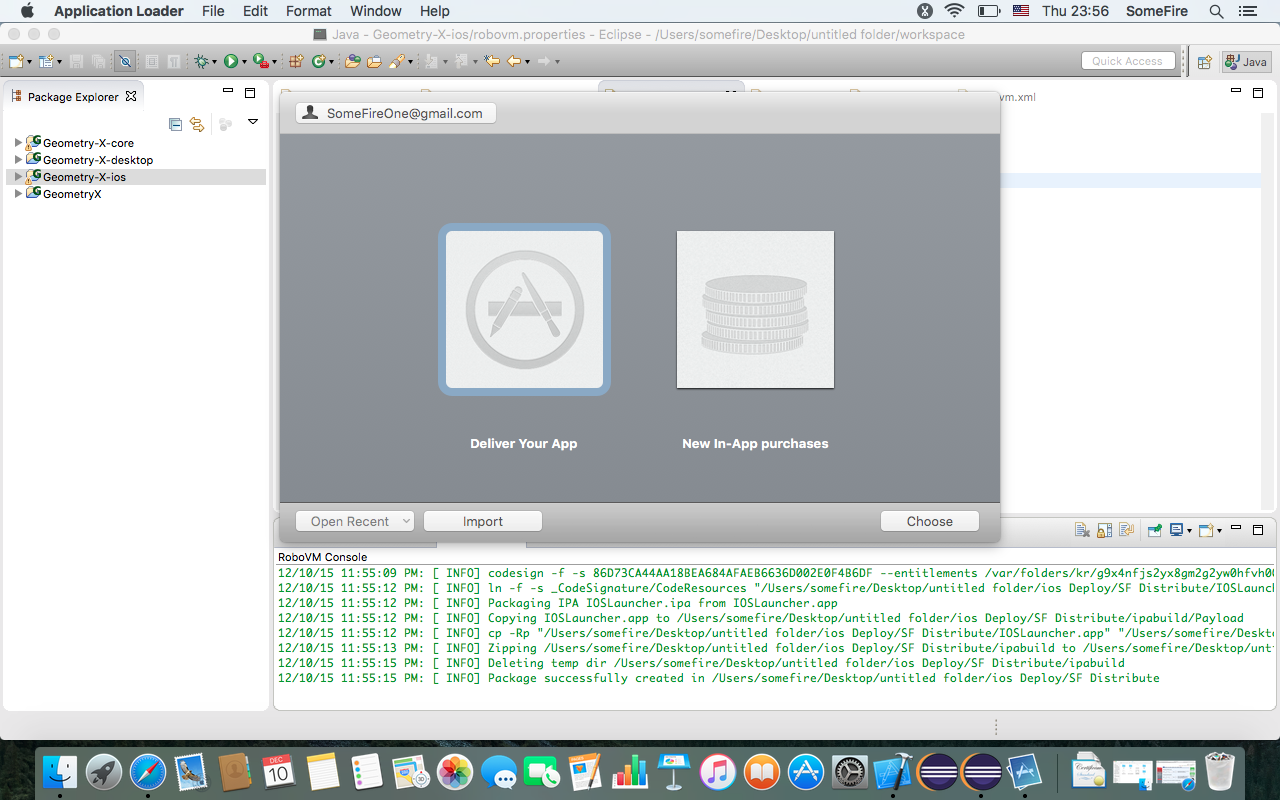The height and width of the screenshot is (800, 1280).
Task: Maximize the RoboVM Console view
Action: 1258,530
